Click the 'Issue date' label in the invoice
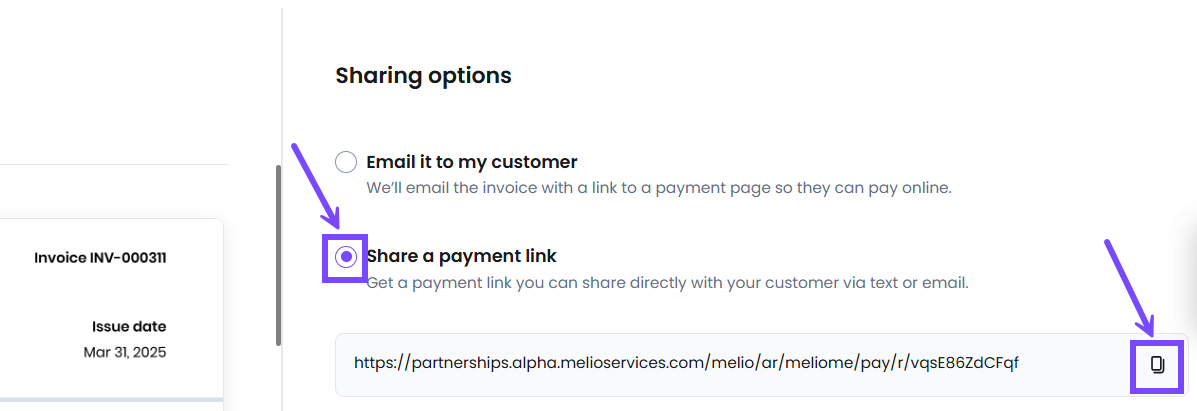 pos(129,327)
